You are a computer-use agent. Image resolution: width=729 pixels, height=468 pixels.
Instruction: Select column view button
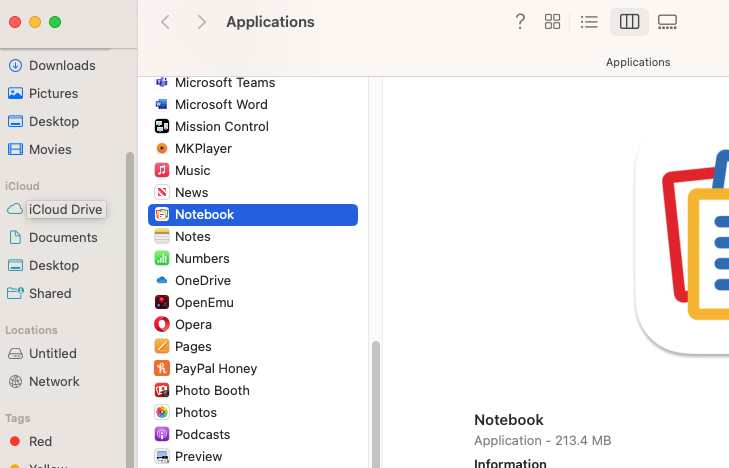coord(629,21)
